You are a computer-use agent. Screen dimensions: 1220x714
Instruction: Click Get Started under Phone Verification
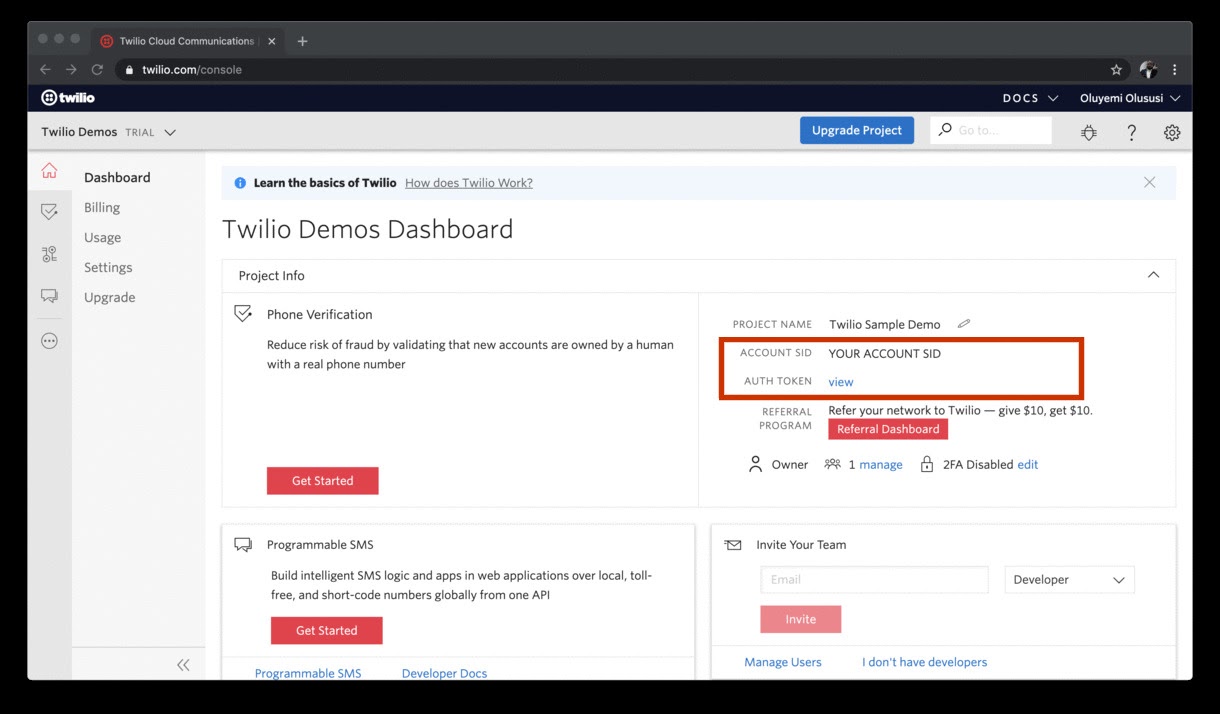pos(322,481)
